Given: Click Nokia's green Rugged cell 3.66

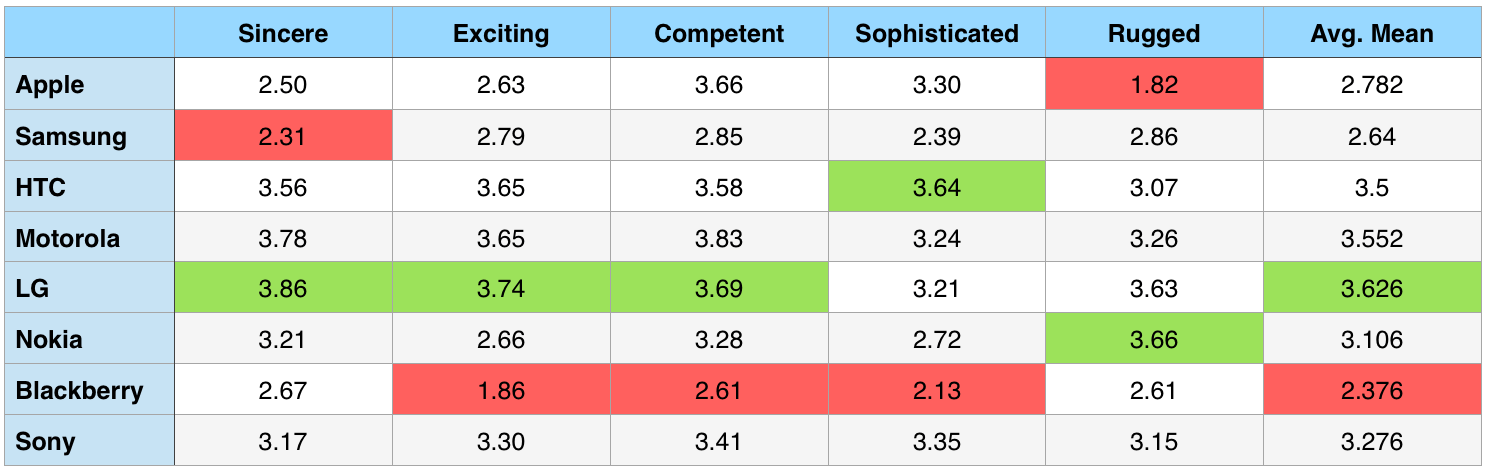Looking at the screenshot, I should click(x=1154, y=340).
